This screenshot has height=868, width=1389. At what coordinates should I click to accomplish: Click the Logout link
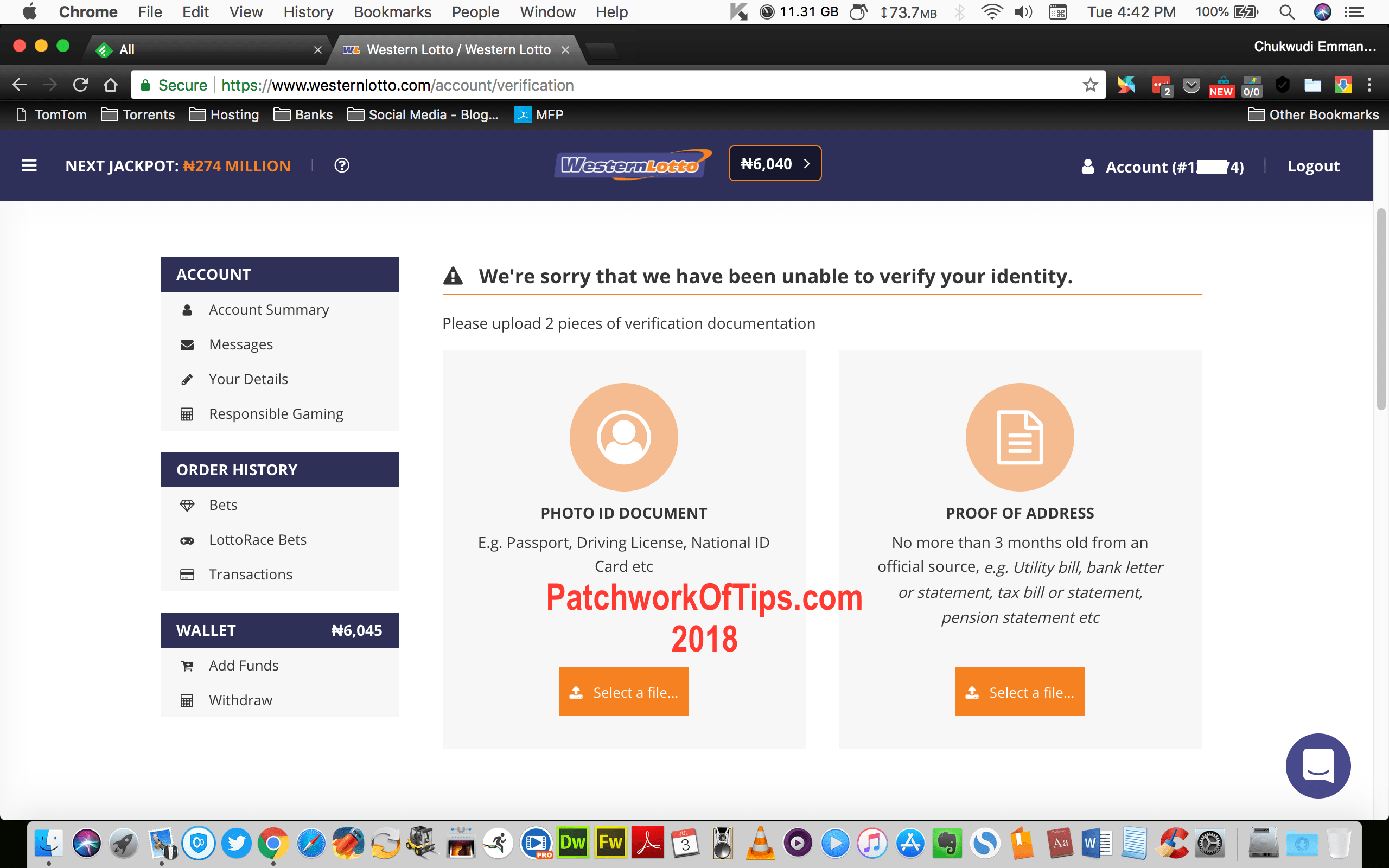point(1313,165)
